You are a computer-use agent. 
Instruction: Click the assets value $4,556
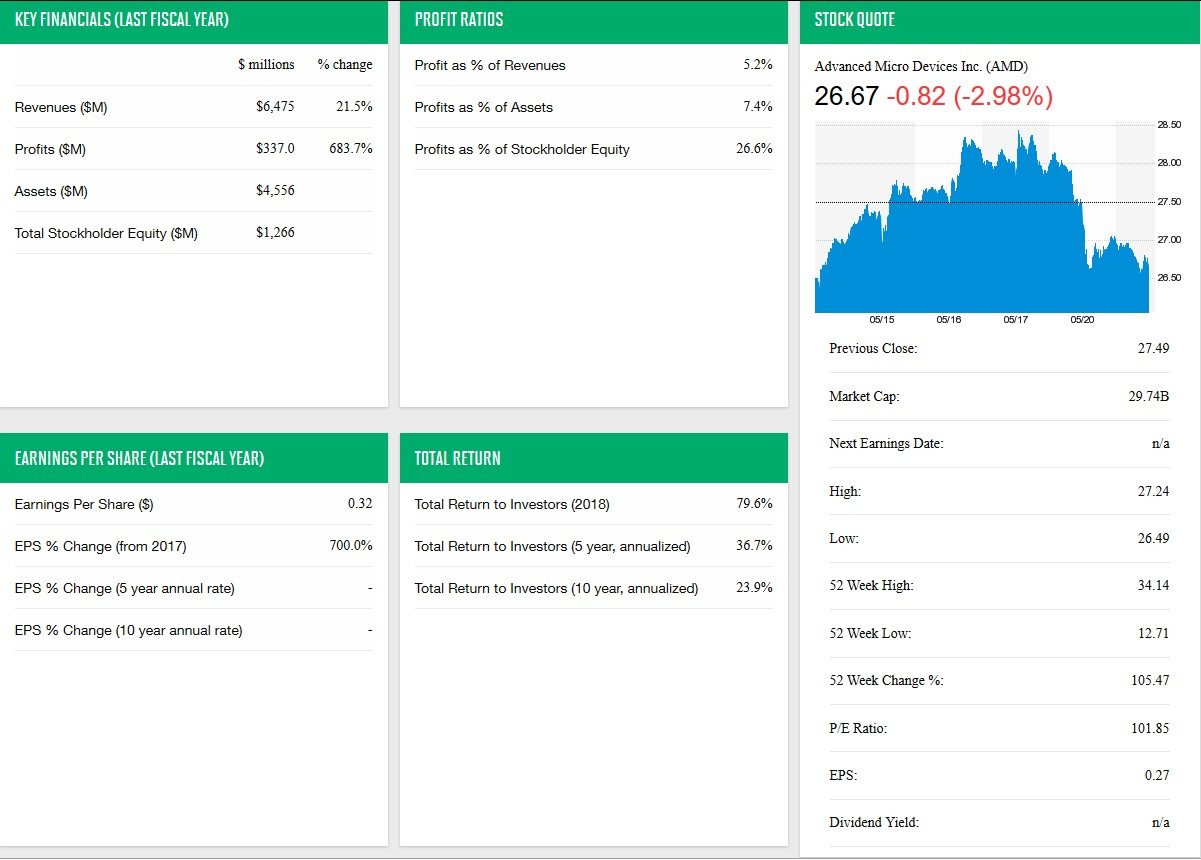(276, 191)
